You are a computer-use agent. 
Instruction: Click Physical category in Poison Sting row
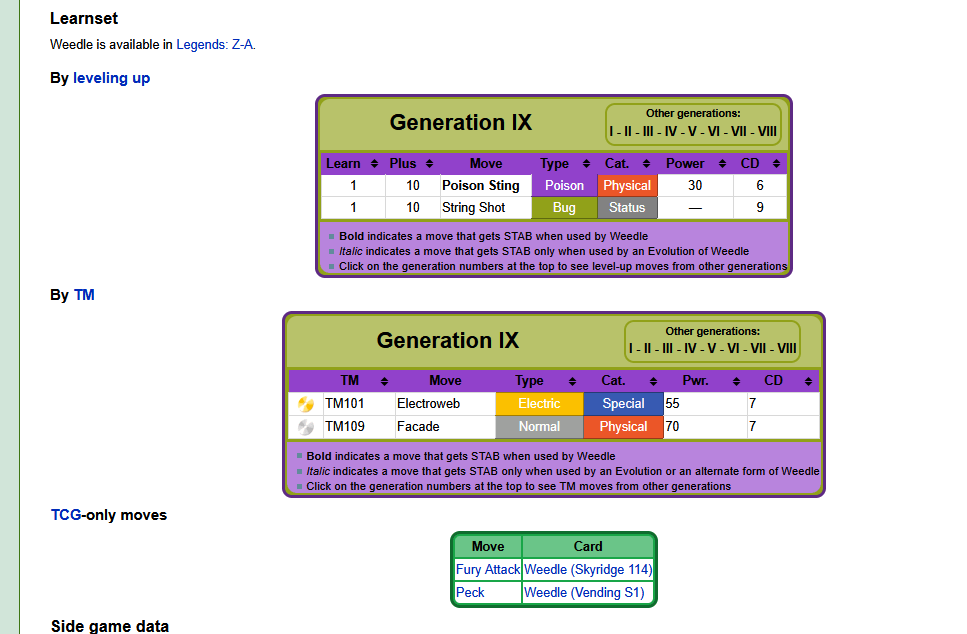click(627, 186)
